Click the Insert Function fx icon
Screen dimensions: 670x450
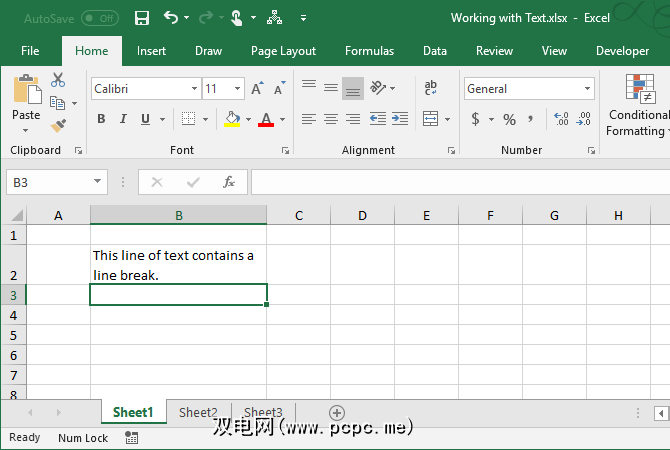229,182
